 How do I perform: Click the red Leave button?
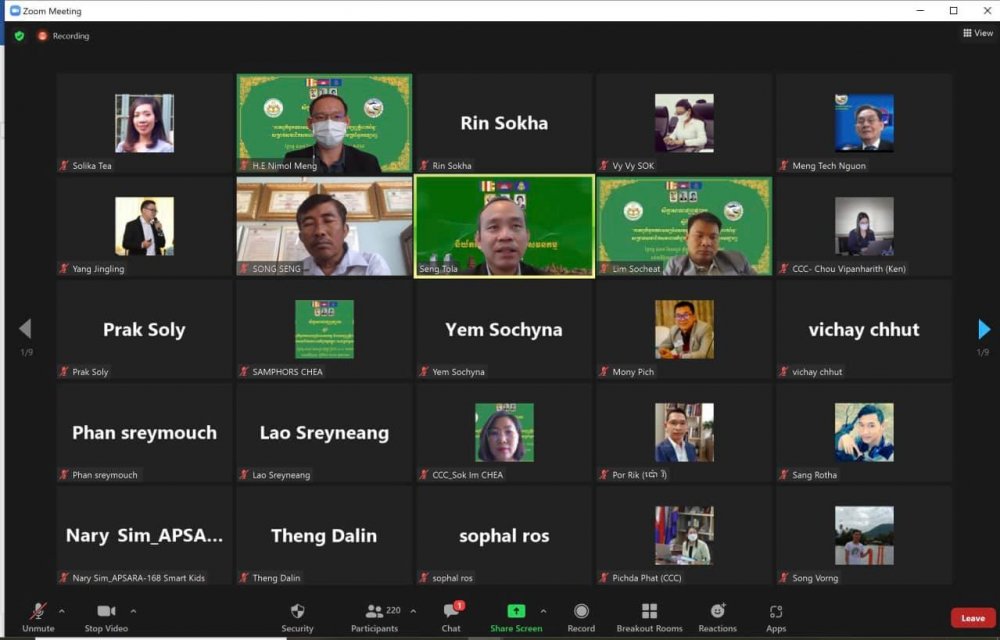972,618
